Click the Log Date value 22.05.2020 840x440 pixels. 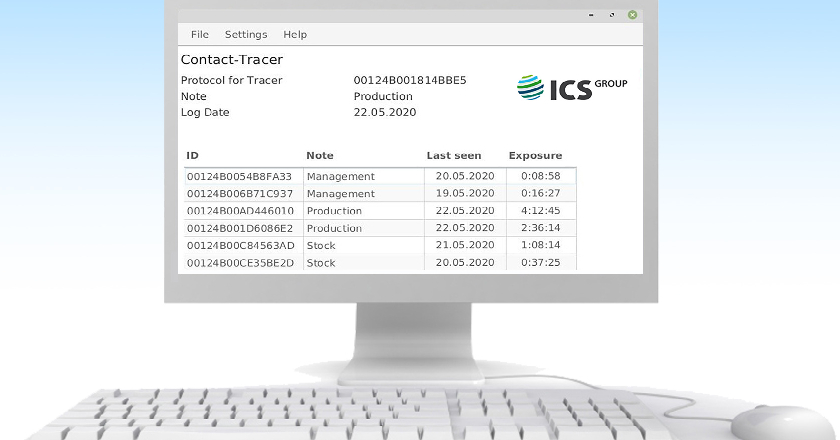[x=385, y=112]
